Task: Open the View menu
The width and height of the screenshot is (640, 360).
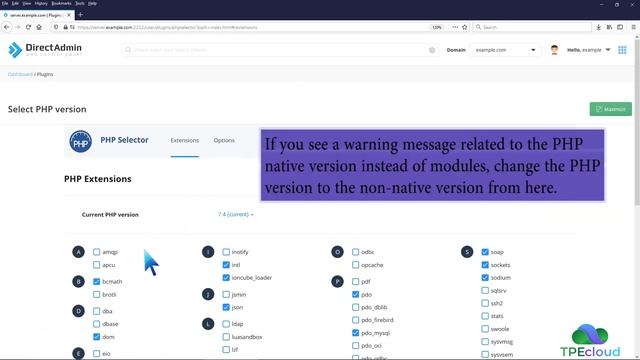Action: pyautogui.click(x=27, y=3)
